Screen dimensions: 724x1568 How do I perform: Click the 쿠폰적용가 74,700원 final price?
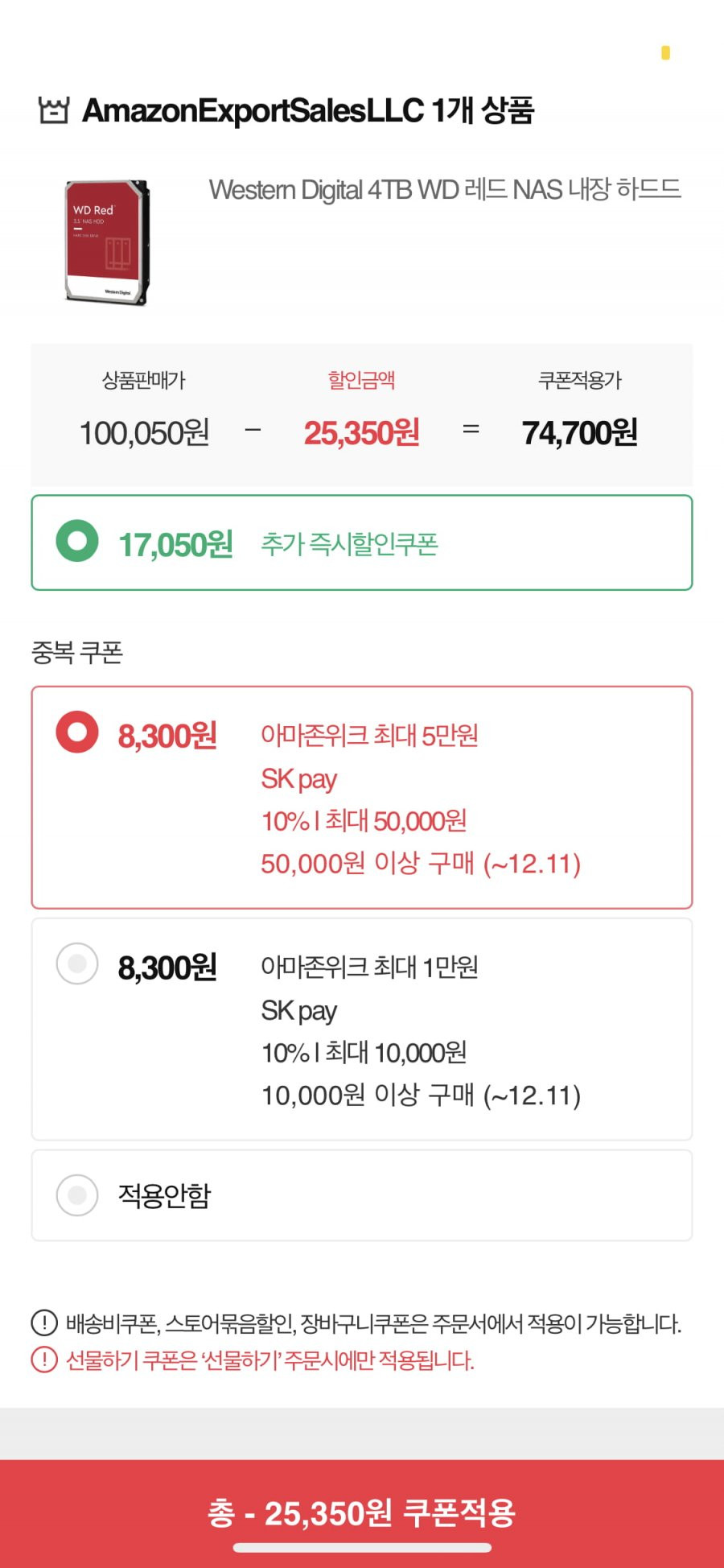[579, 433]
